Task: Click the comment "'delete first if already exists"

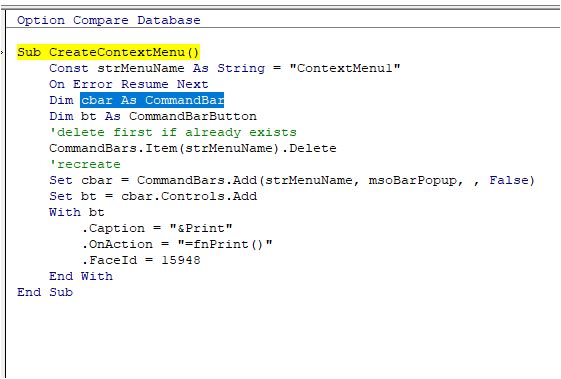Action: tap(173, 132)
